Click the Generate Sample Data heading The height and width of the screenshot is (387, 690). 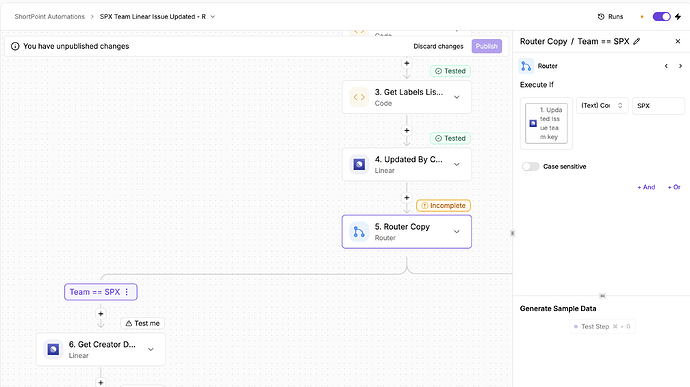point(558,309)
